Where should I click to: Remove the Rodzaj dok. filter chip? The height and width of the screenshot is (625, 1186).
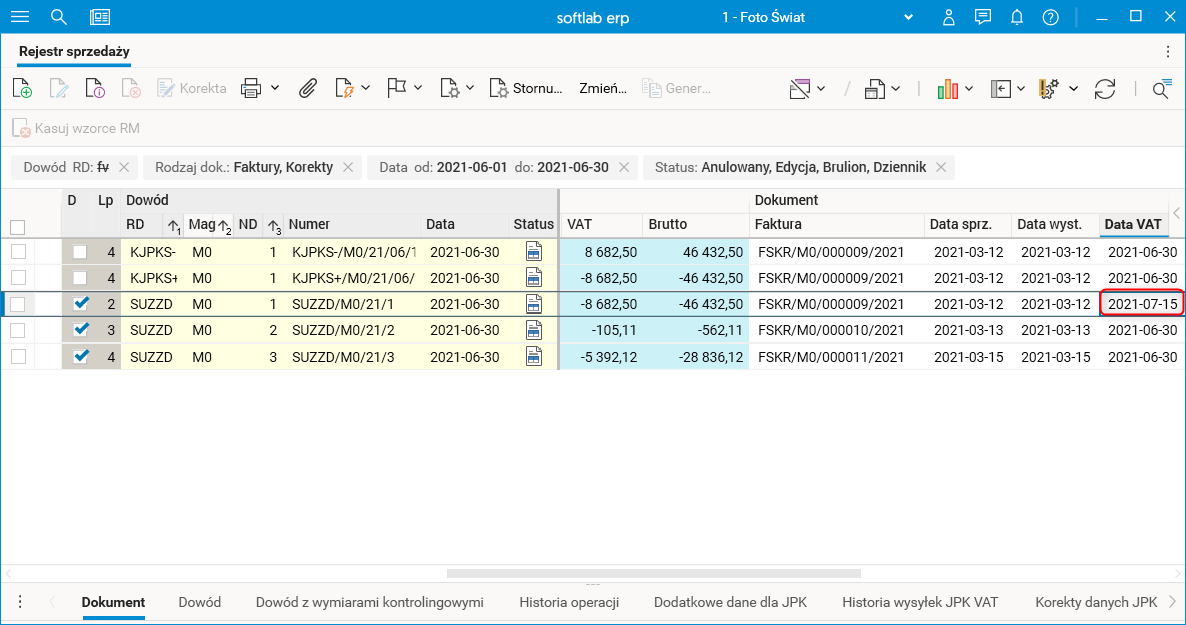(x=347, y=167)
